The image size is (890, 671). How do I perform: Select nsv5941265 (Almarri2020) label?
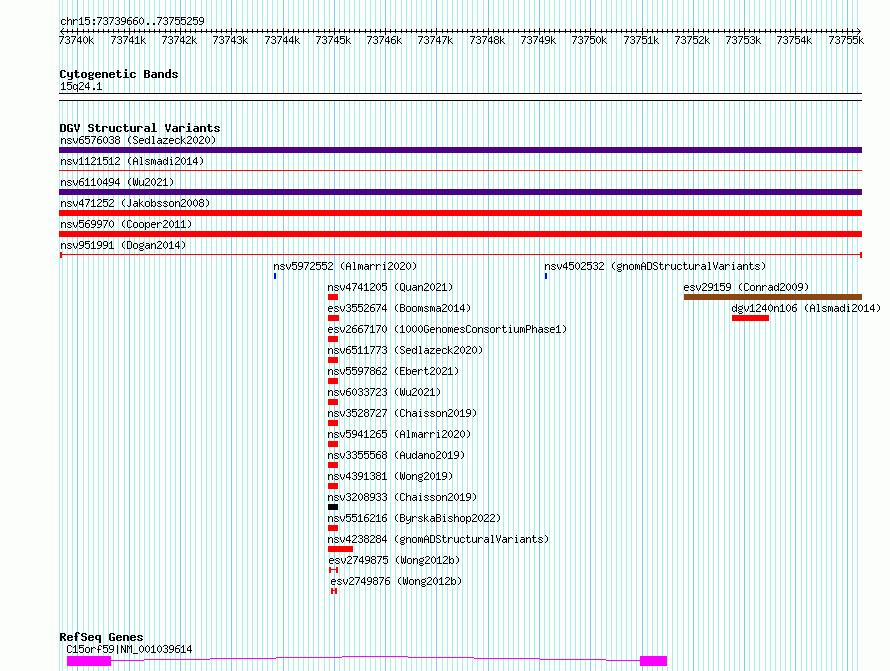point(400,434)
